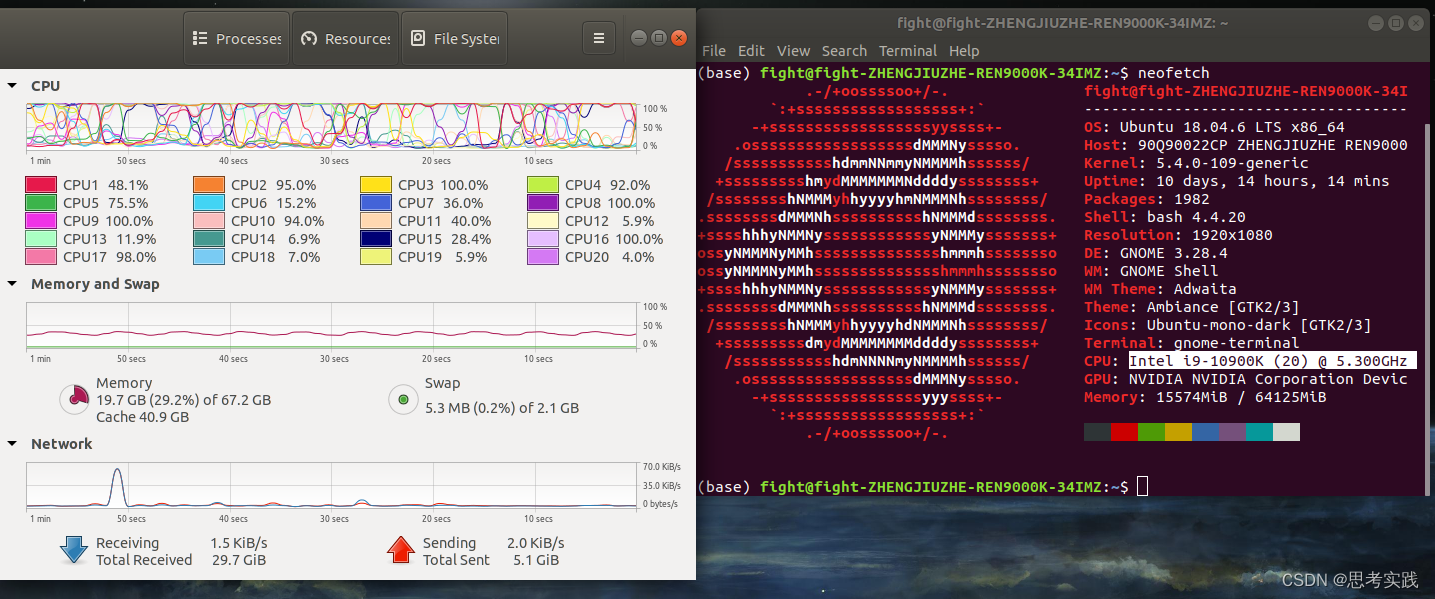Collapse the Memory and Swap section
The image size is (1435, 599).
coord(11,283)
